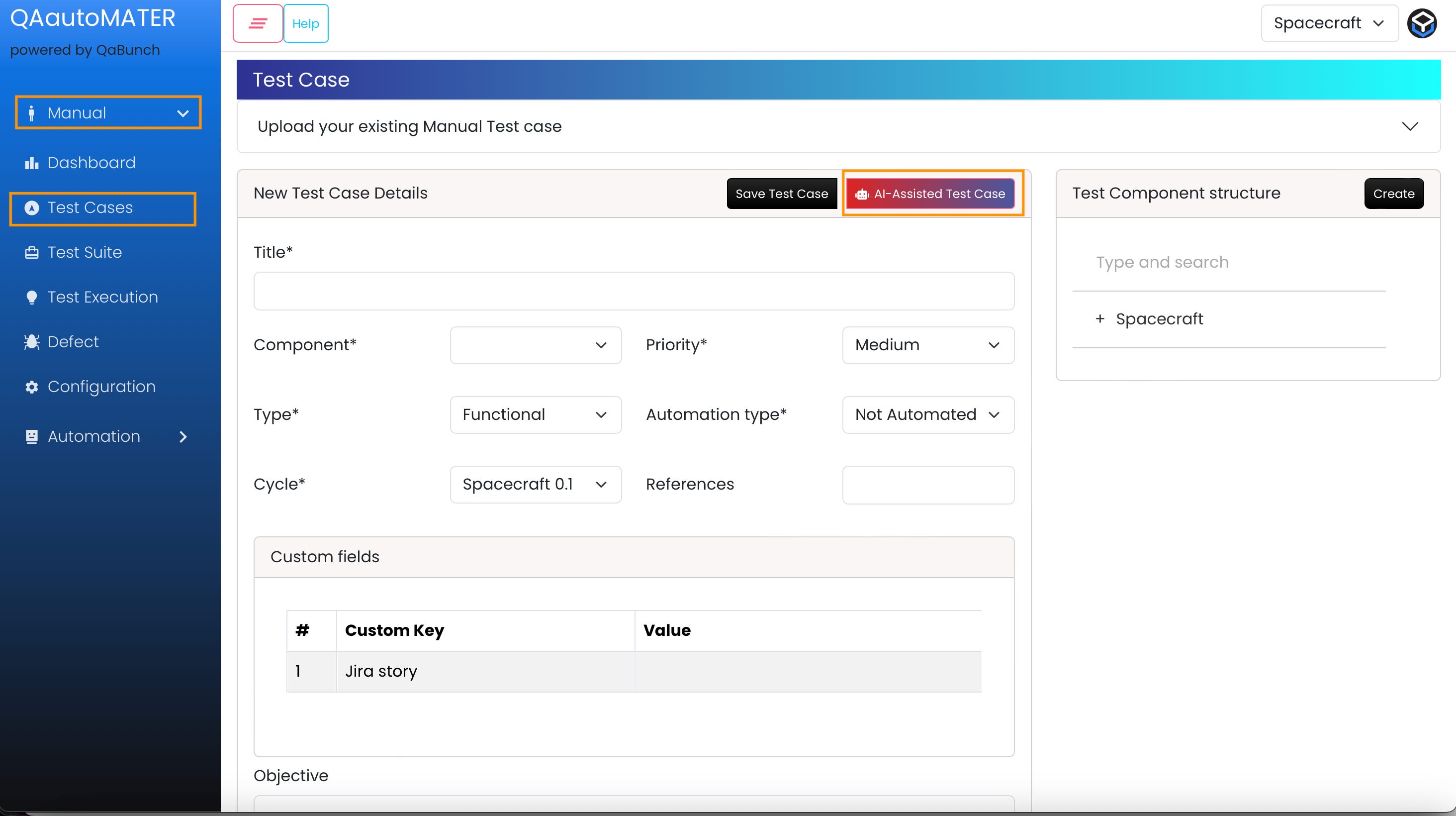Screen dimensions: 1456x816
Task: Click the Title input field
Action: click(x=633, y=291)
